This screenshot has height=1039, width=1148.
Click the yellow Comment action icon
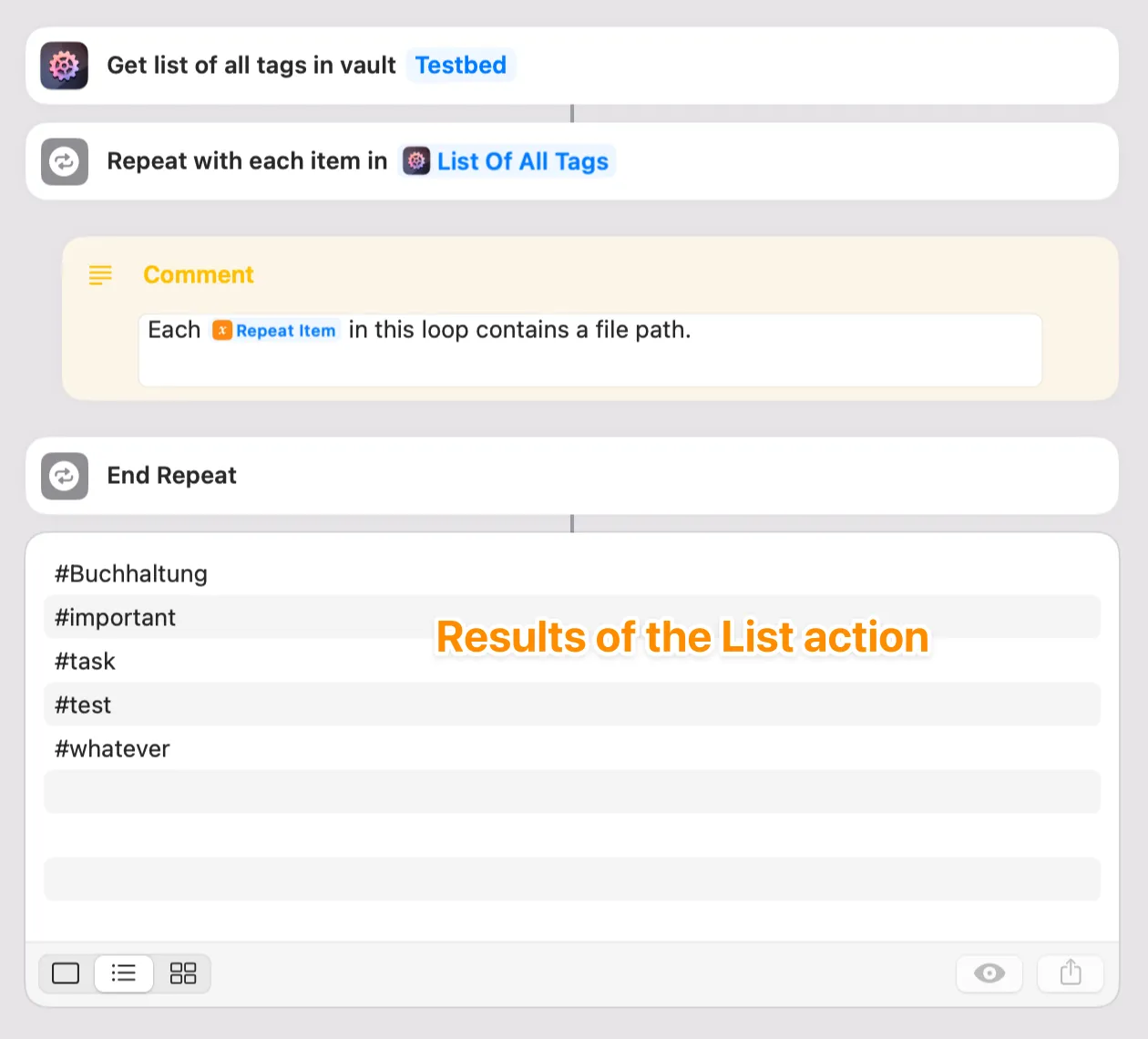100,274
